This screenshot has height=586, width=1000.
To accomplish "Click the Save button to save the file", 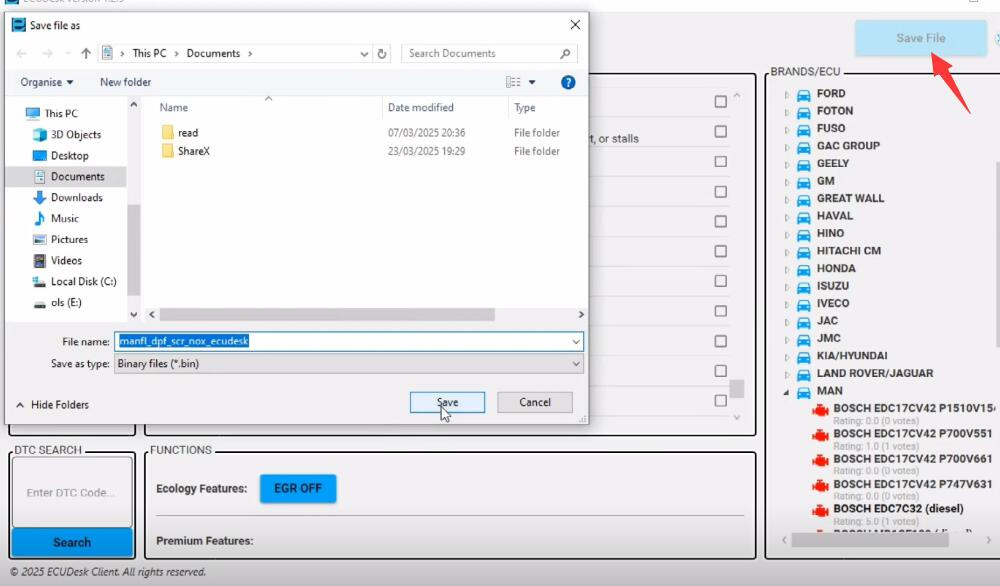I will coord(447,402).
